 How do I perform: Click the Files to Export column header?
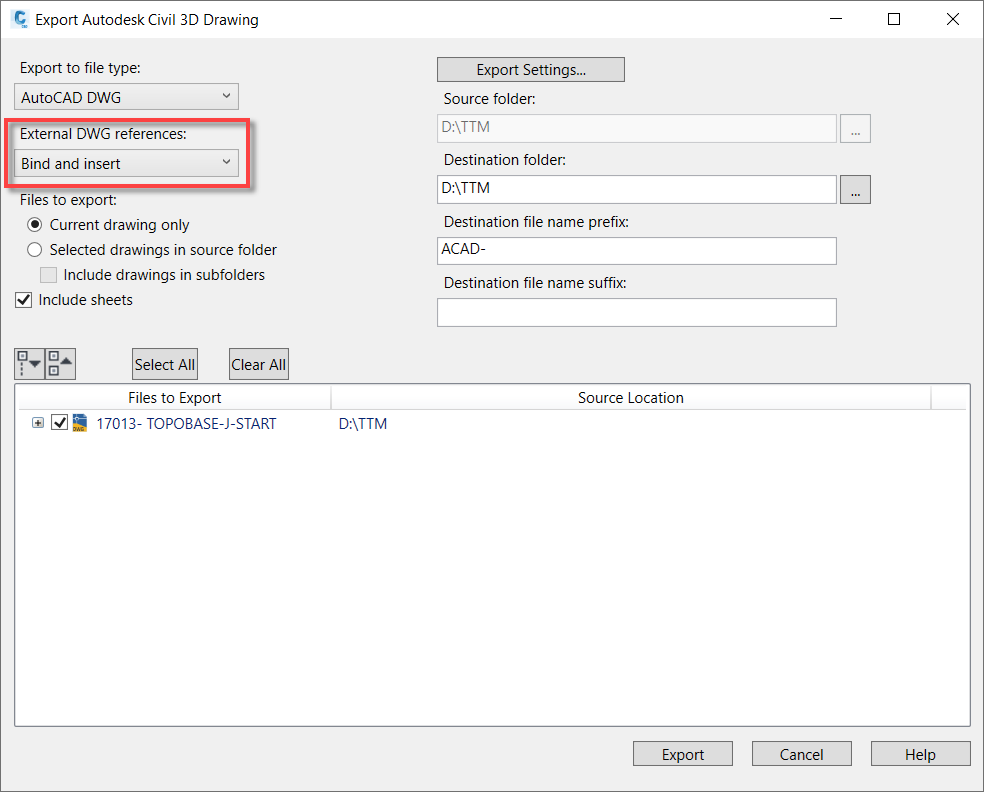[174, 398]
